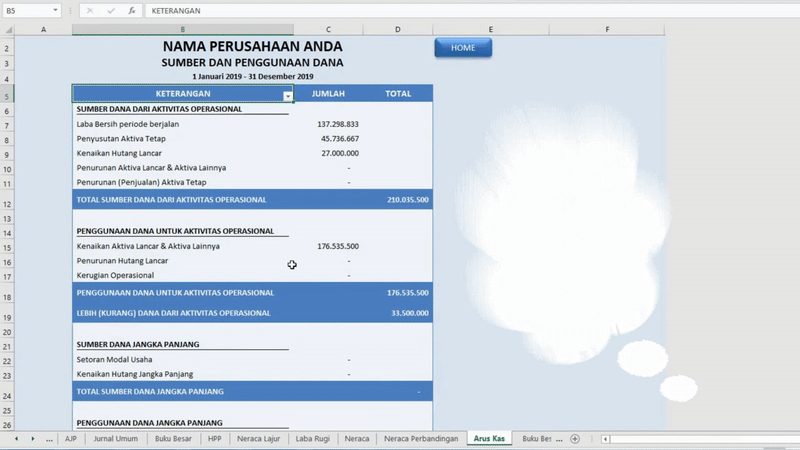The height and width of the screenshot is (450, 800).
Task: Select the Buku Besar sheet tab
Action: [x=173, y=439]
